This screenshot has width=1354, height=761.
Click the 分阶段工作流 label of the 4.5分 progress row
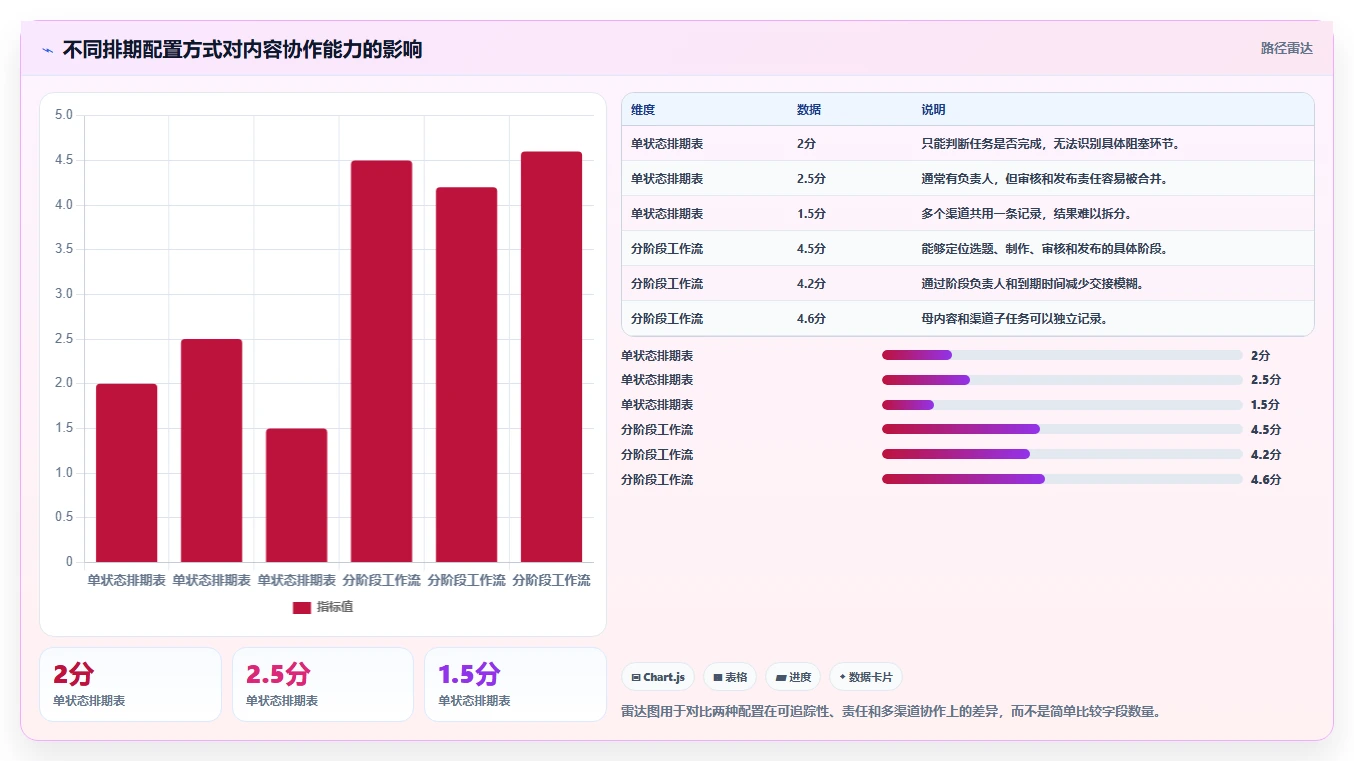coord(657,430)
